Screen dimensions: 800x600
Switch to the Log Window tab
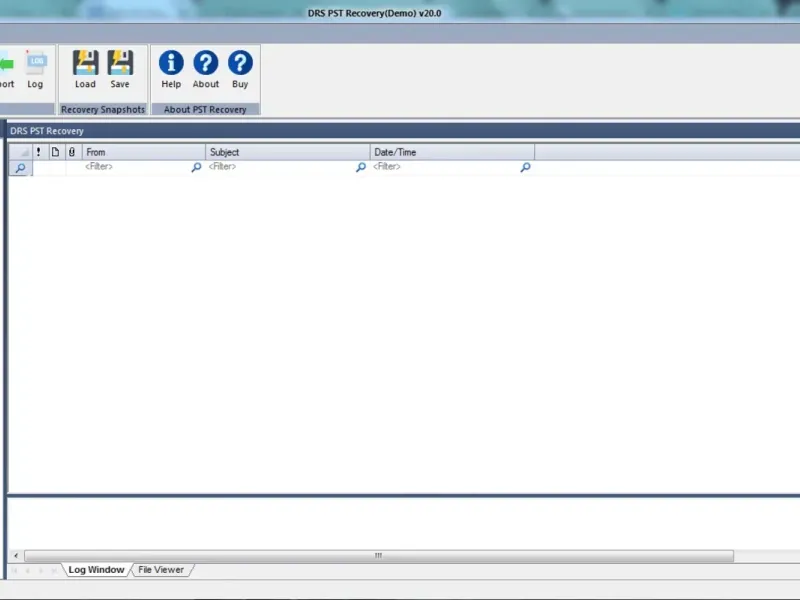(96, 570)
